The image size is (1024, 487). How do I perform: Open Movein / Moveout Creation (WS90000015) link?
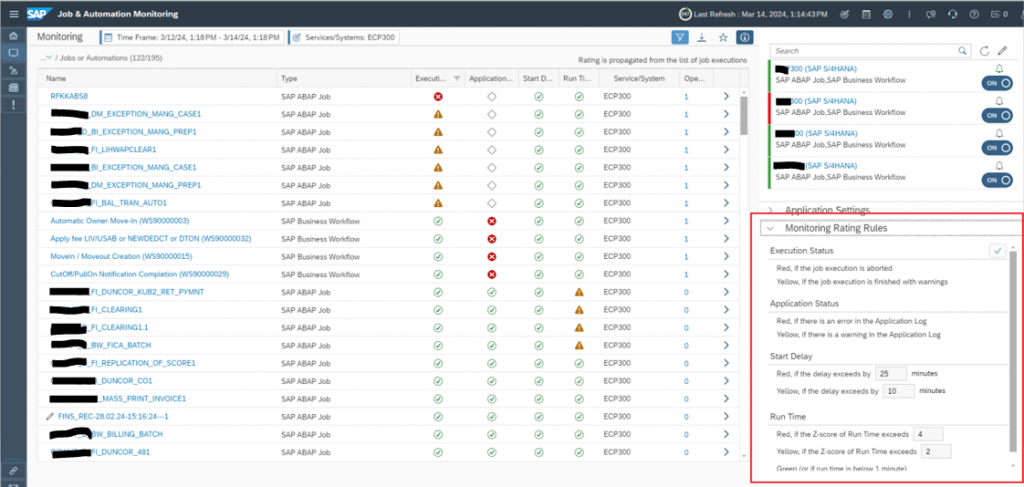click(x=121, y=256)
